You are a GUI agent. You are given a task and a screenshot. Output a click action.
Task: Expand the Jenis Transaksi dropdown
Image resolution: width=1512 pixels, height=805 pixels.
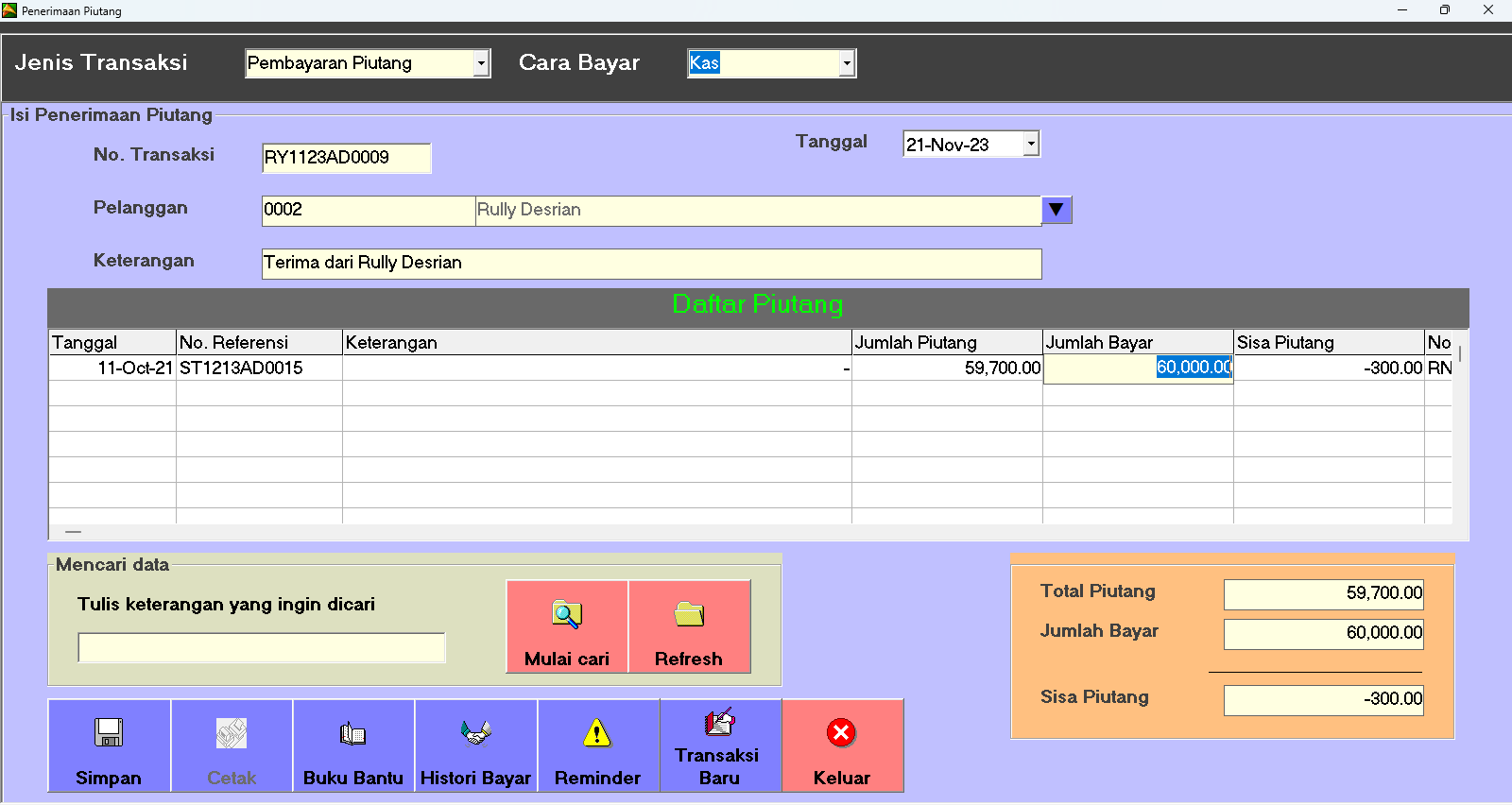click(x=481, y=63)
